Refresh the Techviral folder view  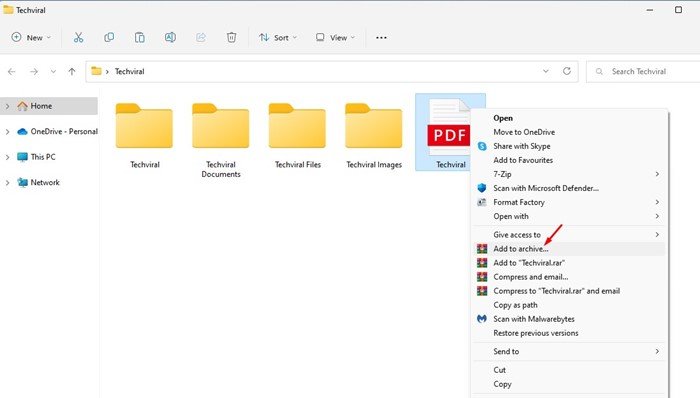click(x=567, y=71)
